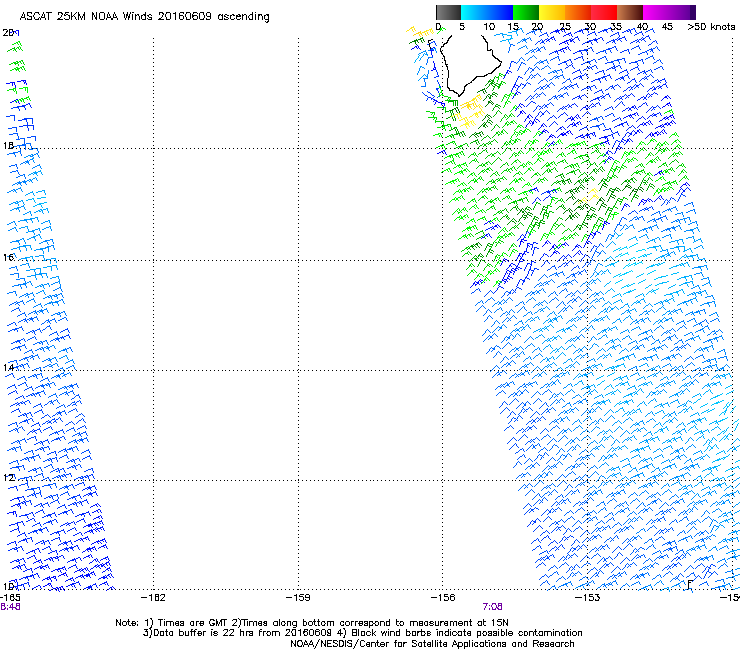Viewport: 740px width, 650px height.
Task: Click the '-165' longitude axis label
Action: click(x=9, y=598)
